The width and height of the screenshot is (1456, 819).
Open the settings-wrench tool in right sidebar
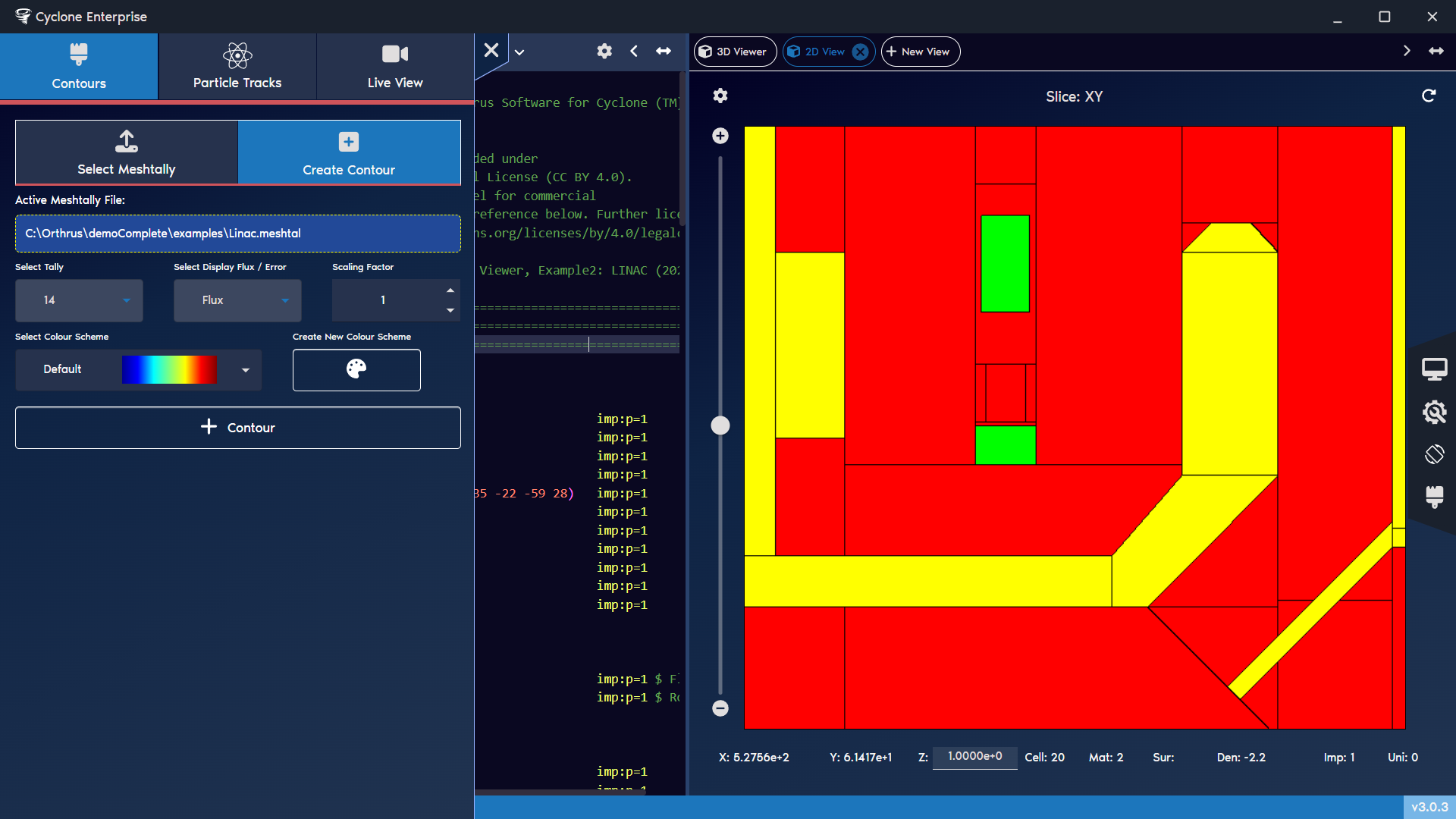[1436, 412]
